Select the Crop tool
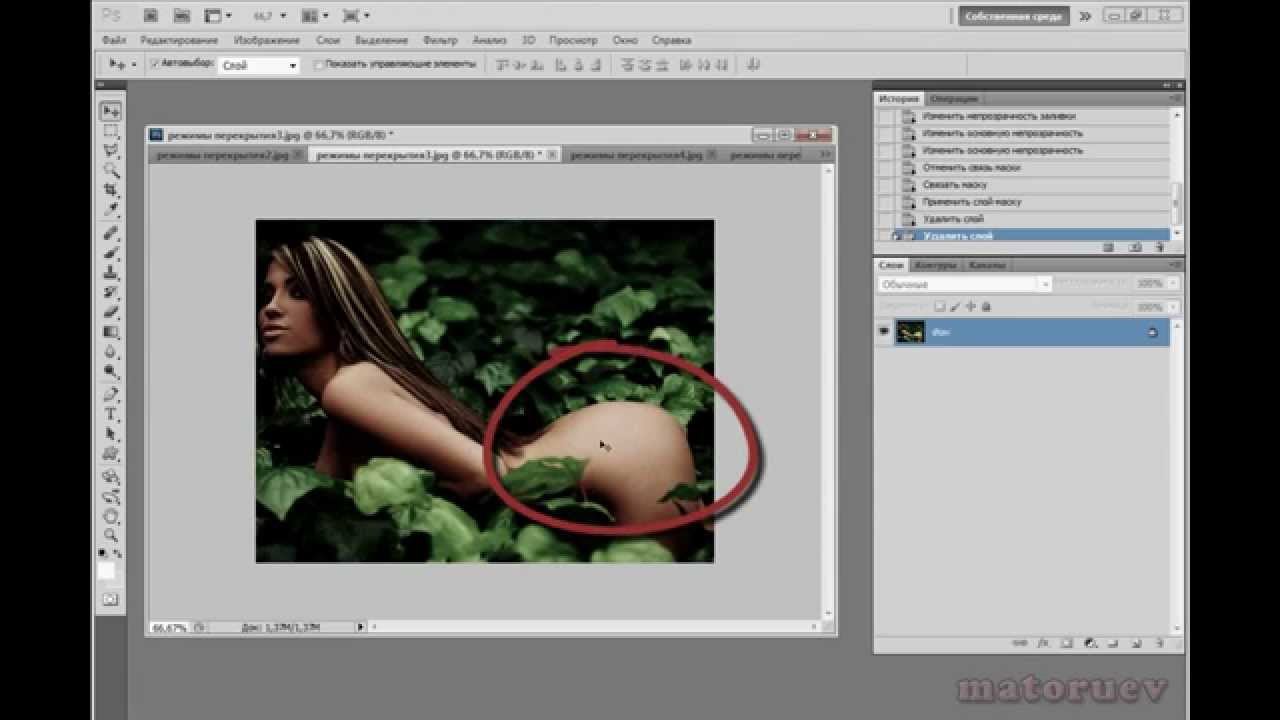 coord(111,190)
